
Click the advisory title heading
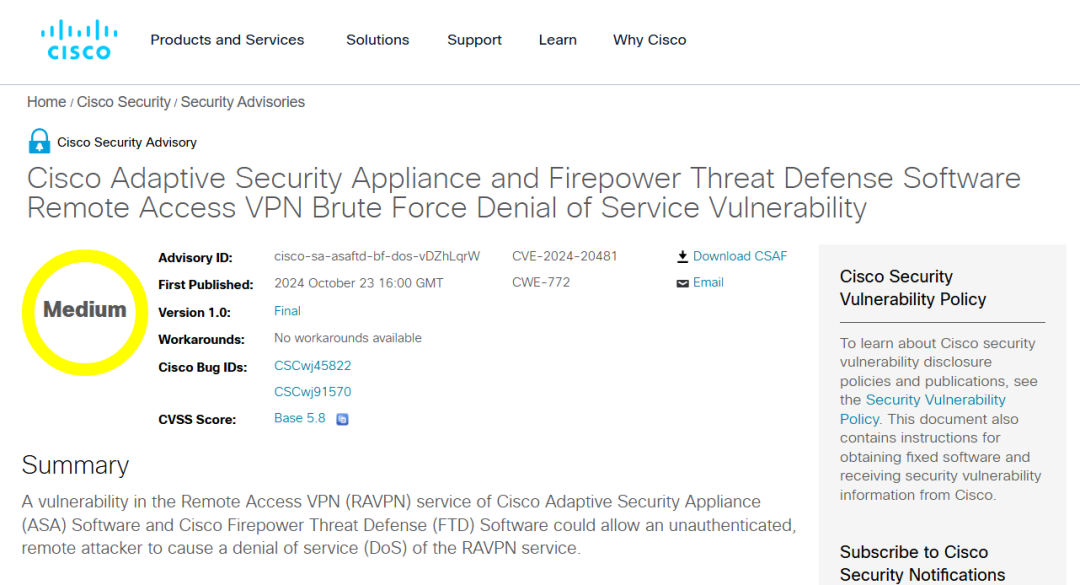coord(523,193)
